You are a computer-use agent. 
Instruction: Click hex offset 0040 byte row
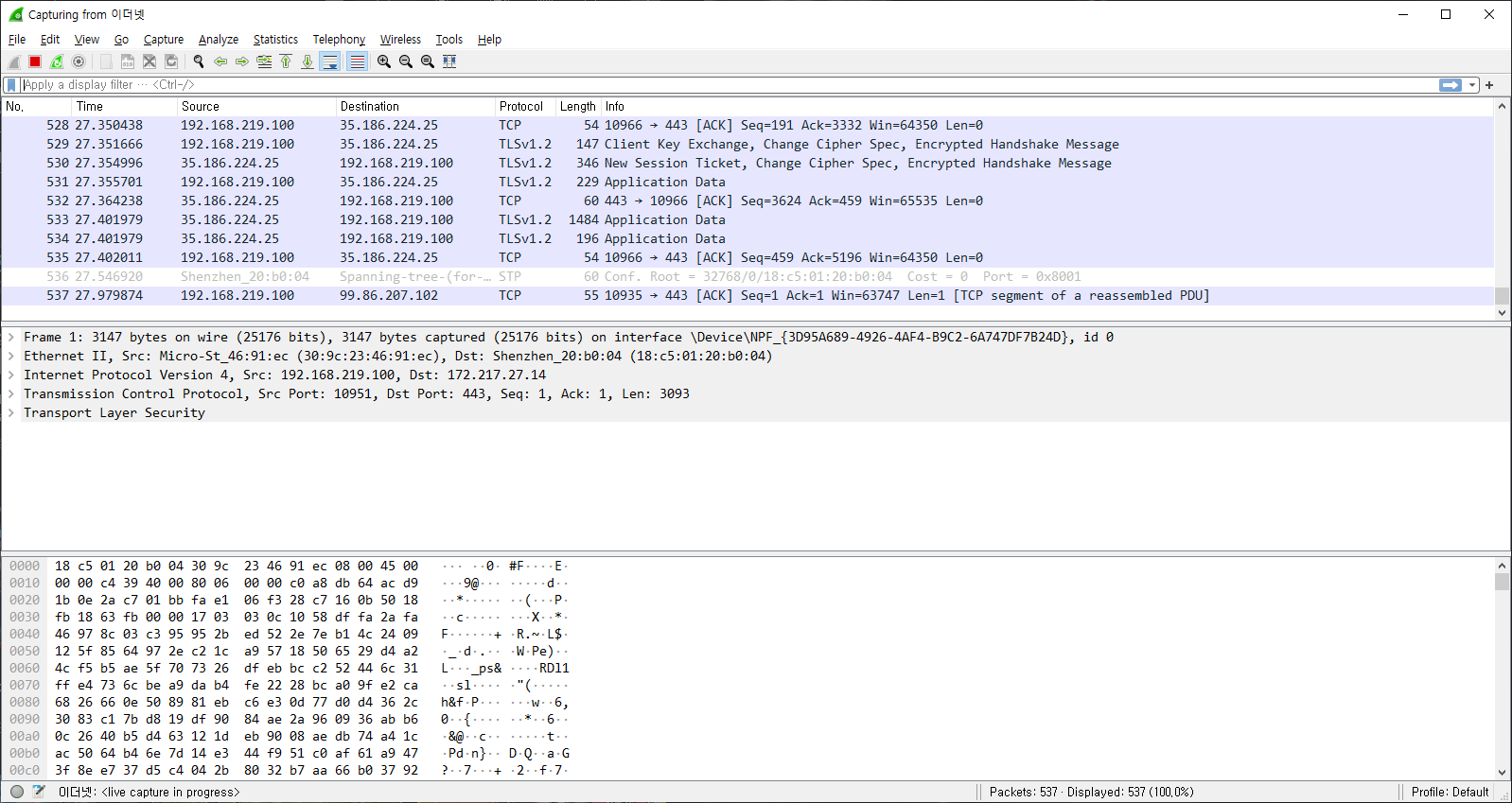click(x=288, y=635)
